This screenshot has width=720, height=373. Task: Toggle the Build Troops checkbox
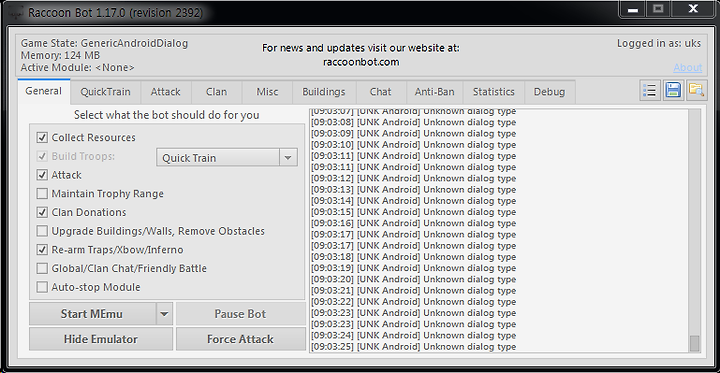[x=42, y=156]
